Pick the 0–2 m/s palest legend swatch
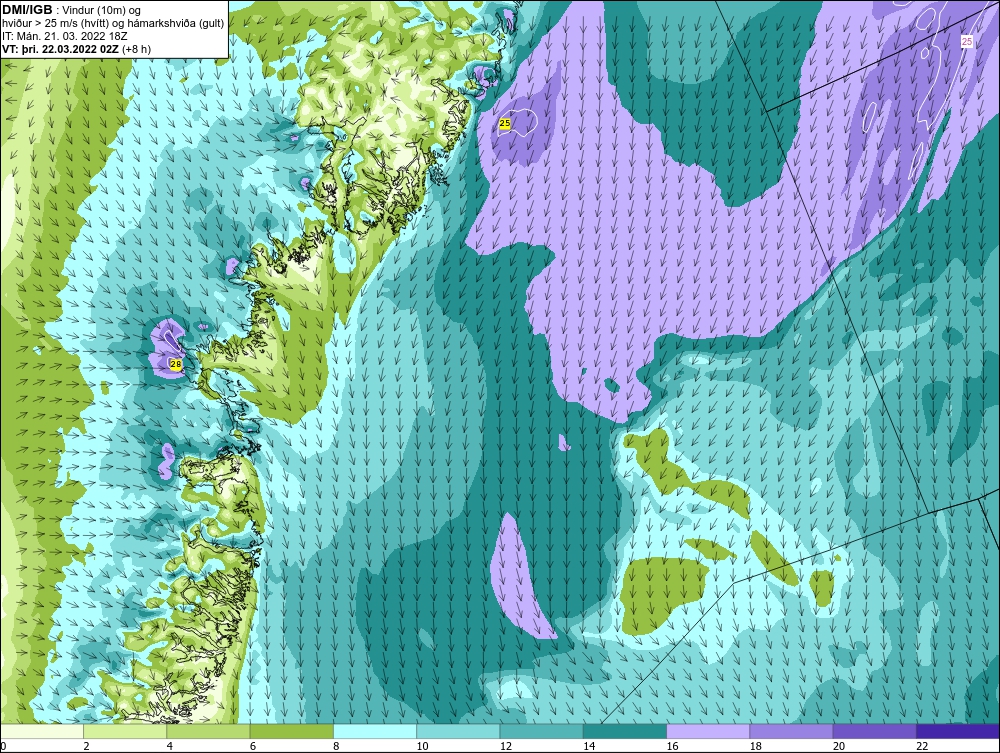The image size is (1000, 753). pyautogui.click(x=42, y=731)
